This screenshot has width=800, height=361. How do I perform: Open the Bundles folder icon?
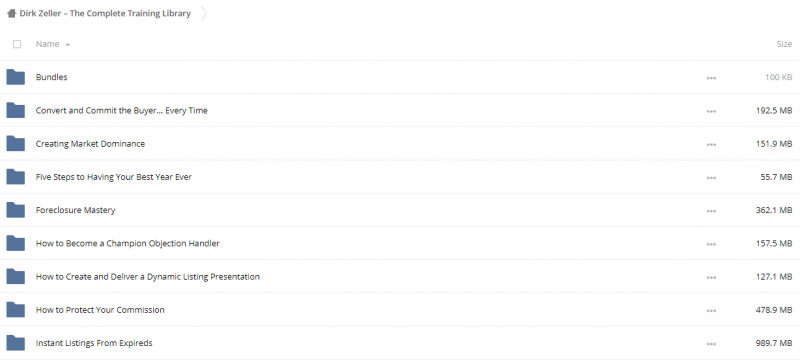16,77
